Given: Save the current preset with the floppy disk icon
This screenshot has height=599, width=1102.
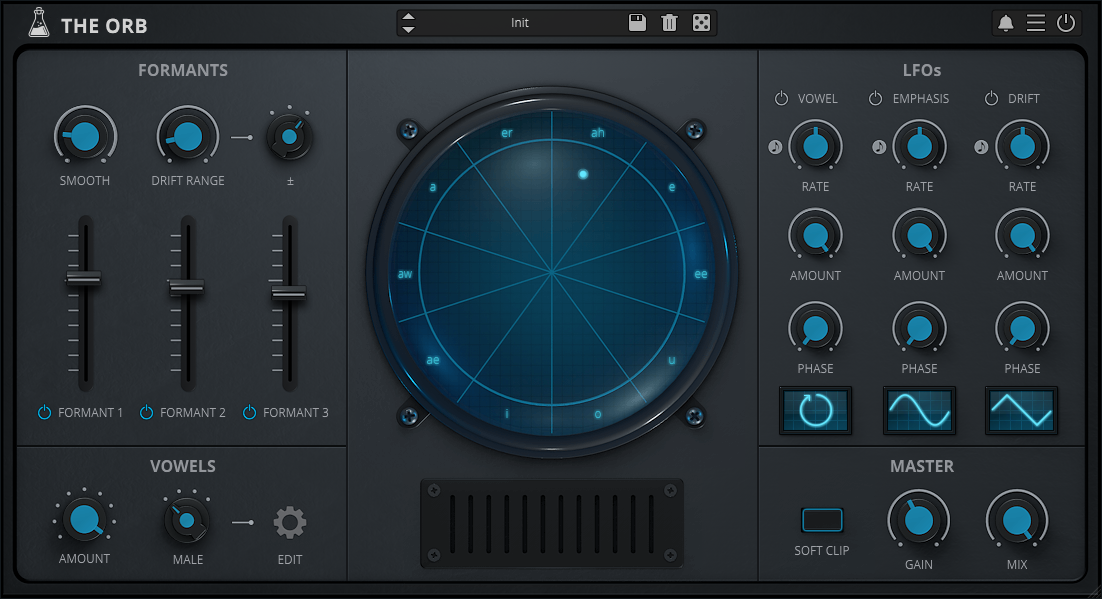Looking at the screenshot, I should [x=637, y=23].
